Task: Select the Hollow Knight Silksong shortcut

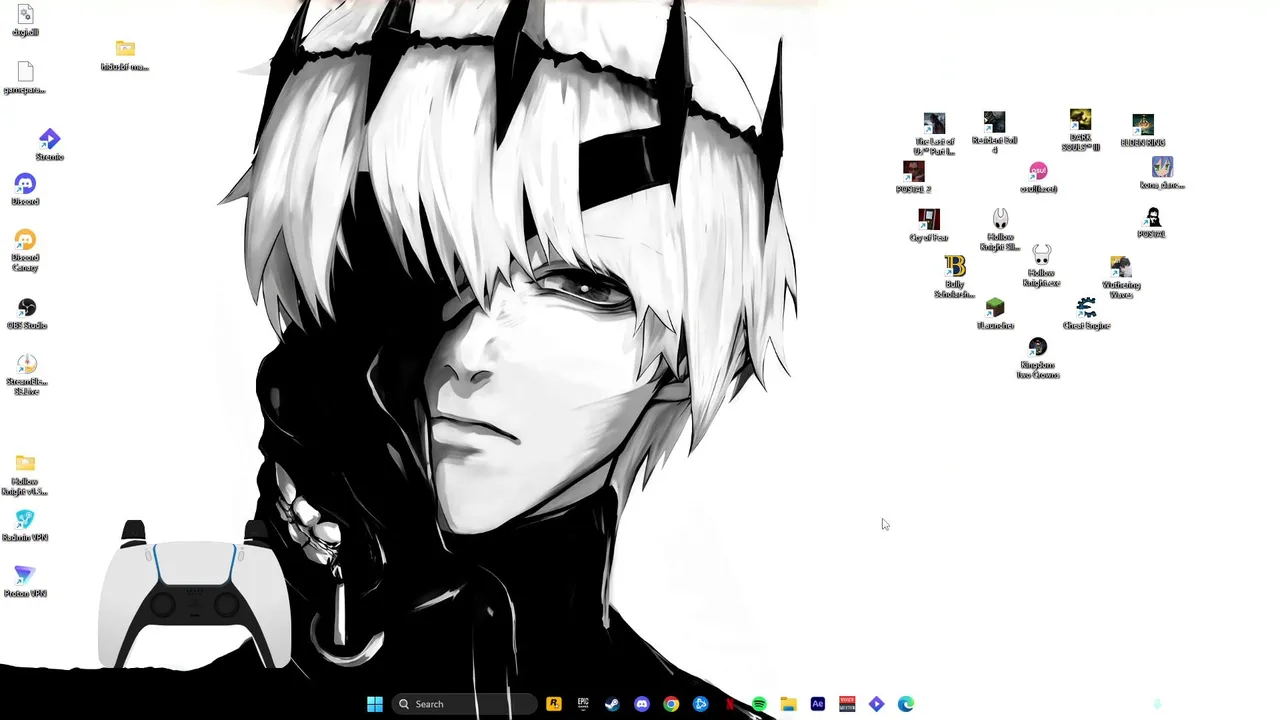Action: coord(1000,230)
